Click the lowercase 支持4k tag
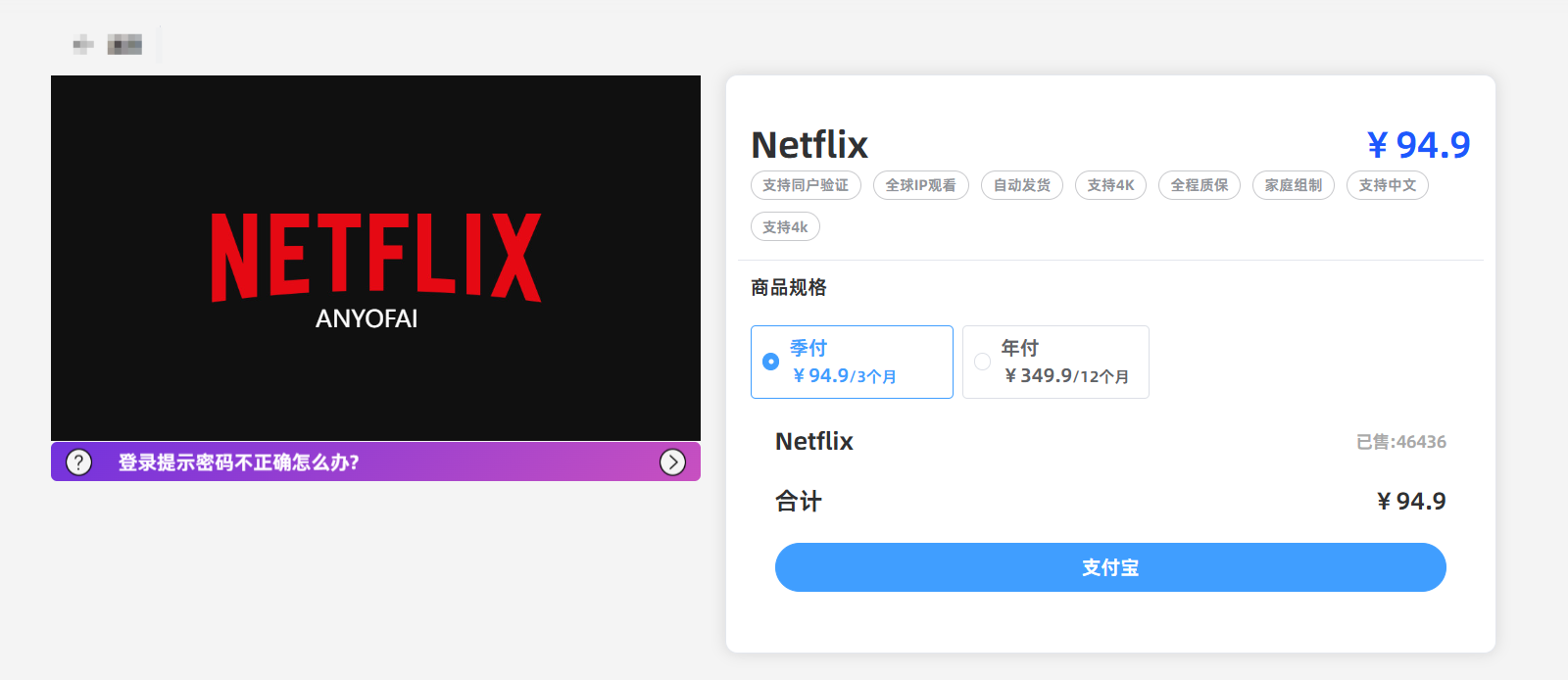Viewport: 1568px width, 680px height. pyautogui.click(x=785, y=227)
